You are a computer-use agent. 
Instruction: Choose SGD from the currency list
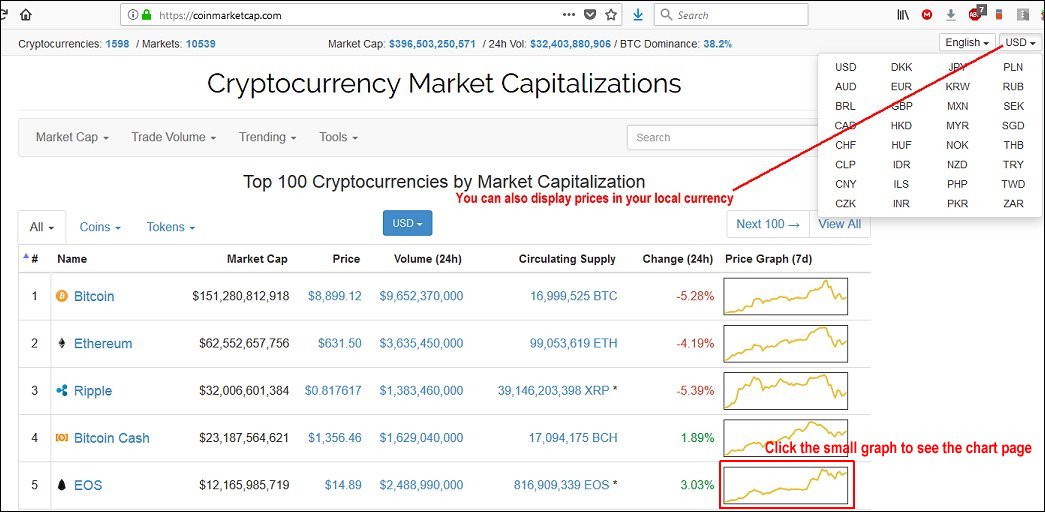1013,125
